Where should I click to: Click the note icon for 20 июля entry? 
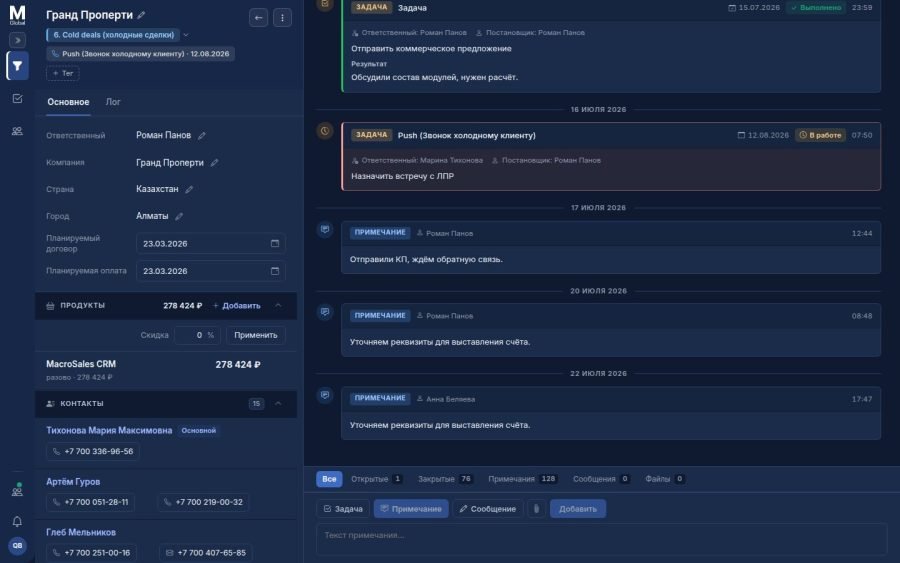[x=325, y=312]
